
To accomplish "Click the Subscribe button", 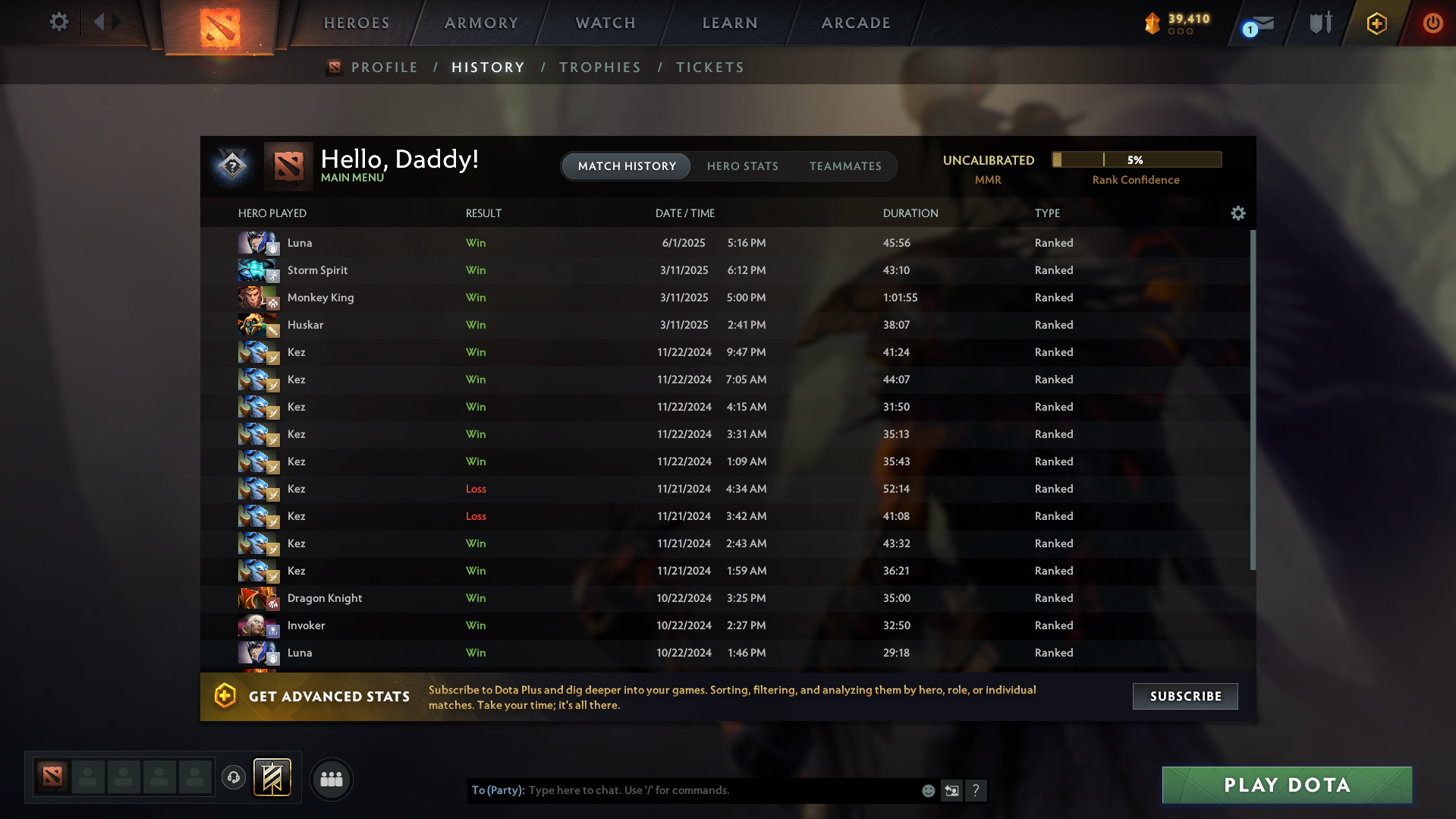I will click(x=1185, y=696).
